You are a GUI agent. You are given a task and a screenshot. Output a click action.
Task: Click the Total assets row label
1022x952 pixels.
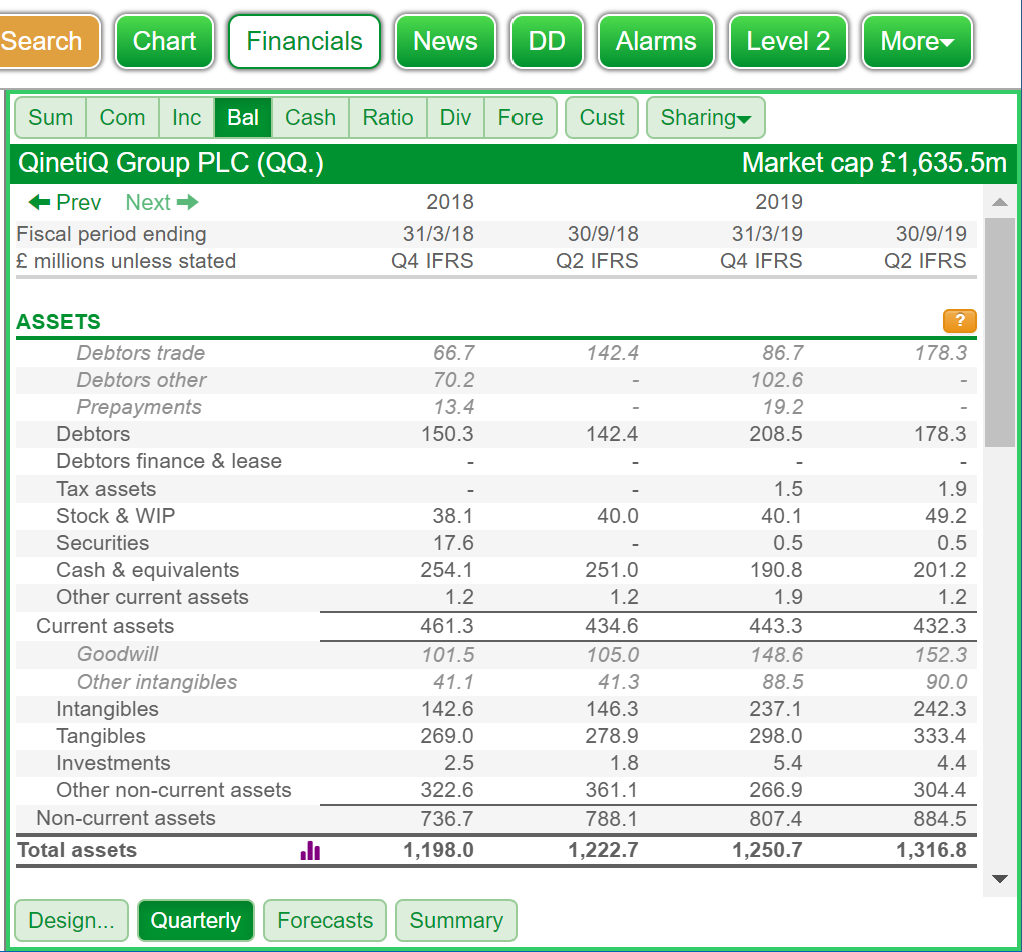(77, 850)
